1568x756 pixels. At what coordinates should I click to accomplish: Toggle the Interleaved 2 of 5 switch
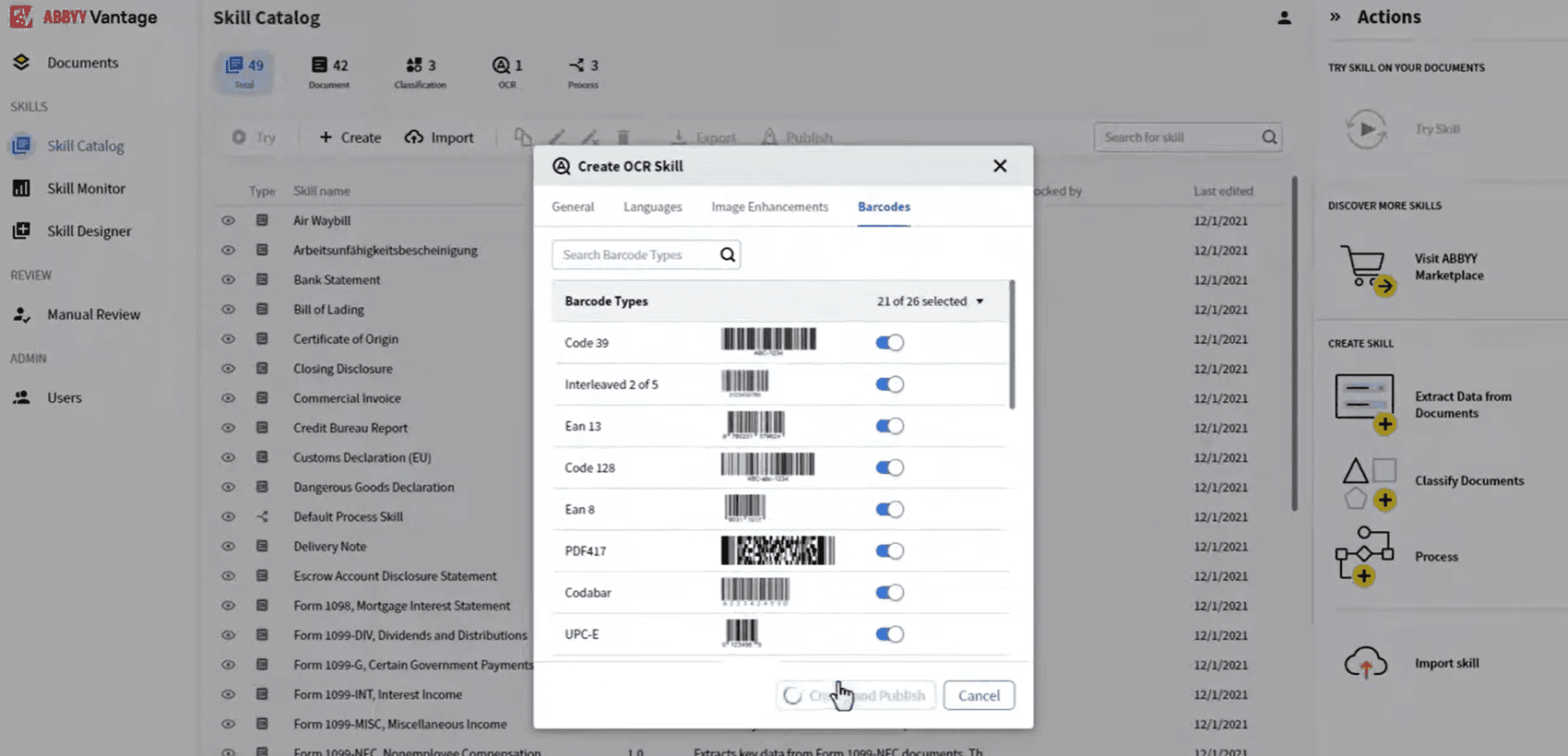(x=889, y=384)
